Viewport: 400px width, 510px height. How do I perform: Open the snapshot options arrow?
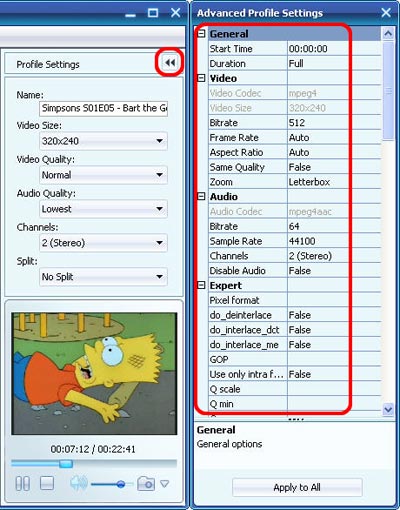(165, 483)
